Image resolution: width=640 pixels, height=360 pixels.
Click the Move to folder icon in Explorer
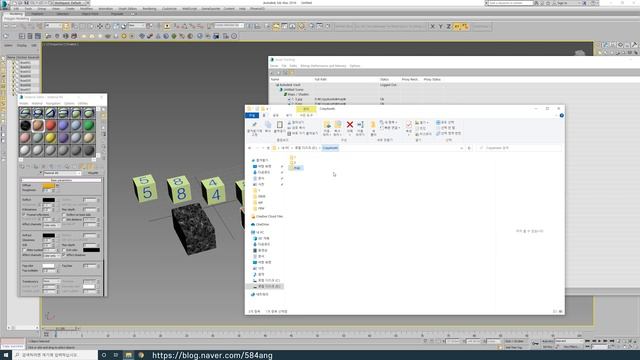pyautogui.click(x=327, y=124)
